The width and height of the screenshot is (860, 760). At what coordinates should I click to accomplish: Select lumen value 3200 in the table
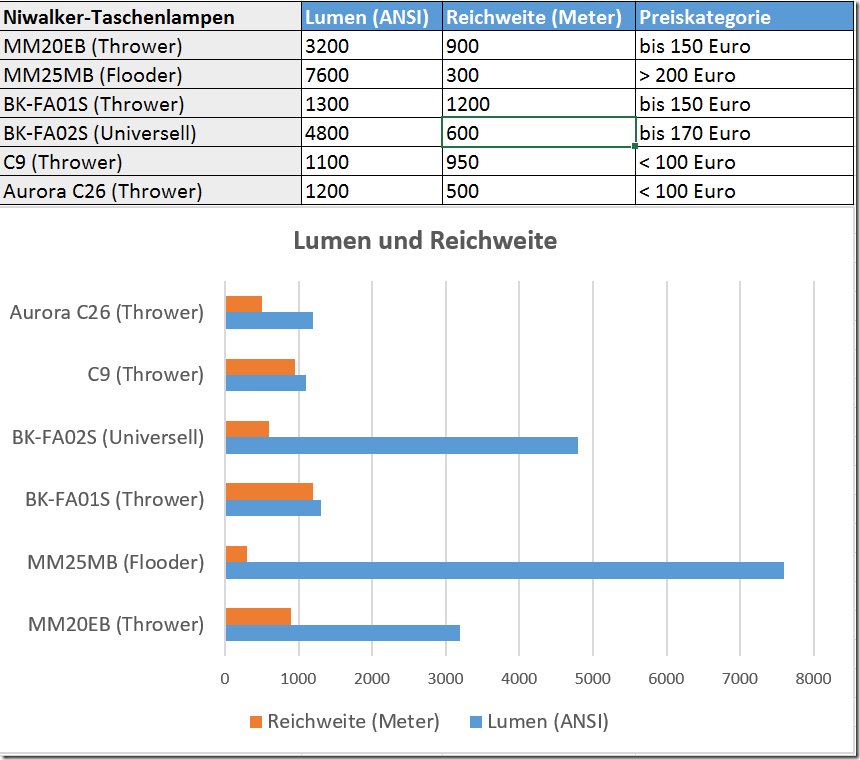point(372,46)
